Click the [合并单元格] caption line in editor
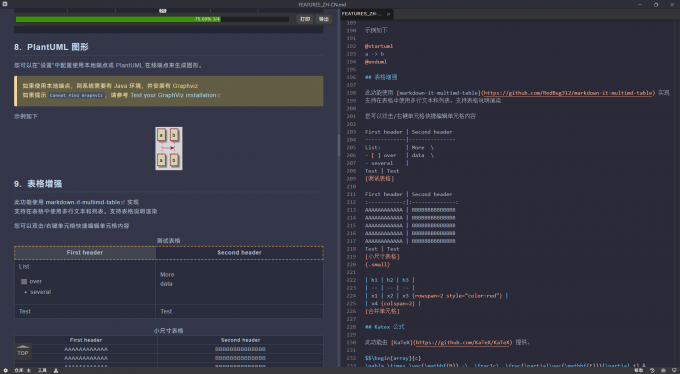680x374 pixels. click(382, 311)
